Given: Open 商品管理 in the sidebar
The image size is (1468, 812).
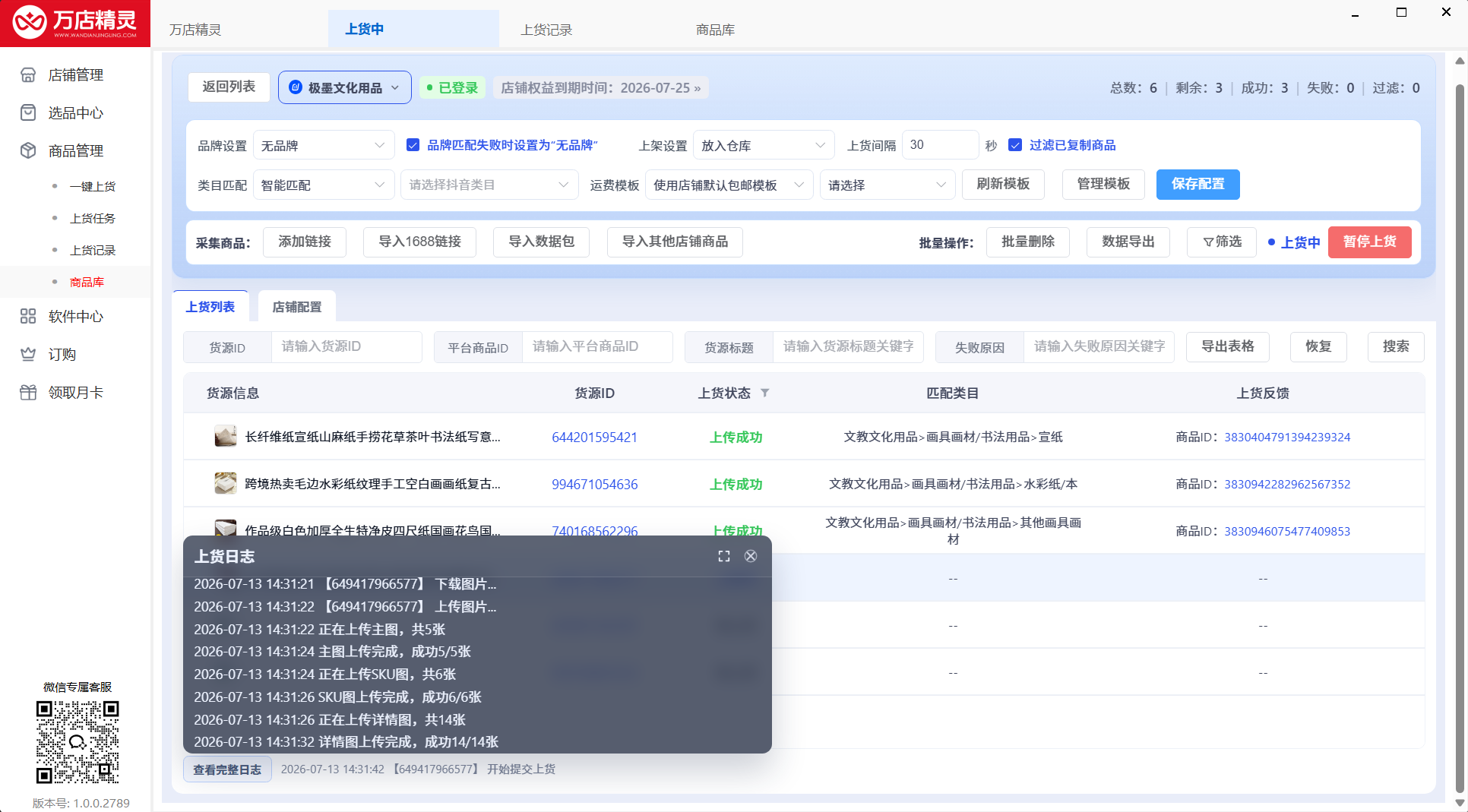Looking at the screenshot, I should click(x=75, y=150).
